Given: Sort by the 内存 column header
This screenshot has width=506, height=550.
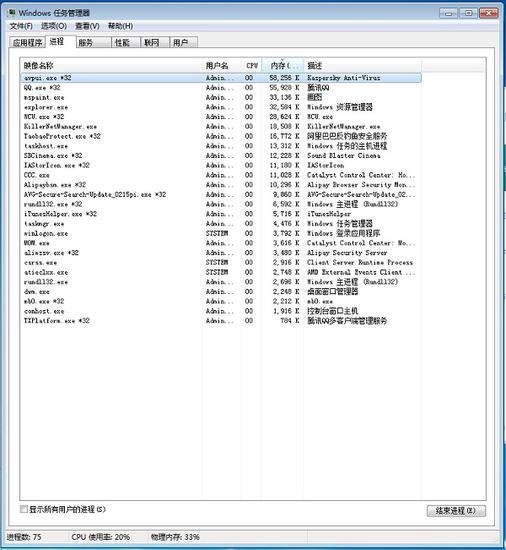Looking at the screenshot, I should coord(283,66).
